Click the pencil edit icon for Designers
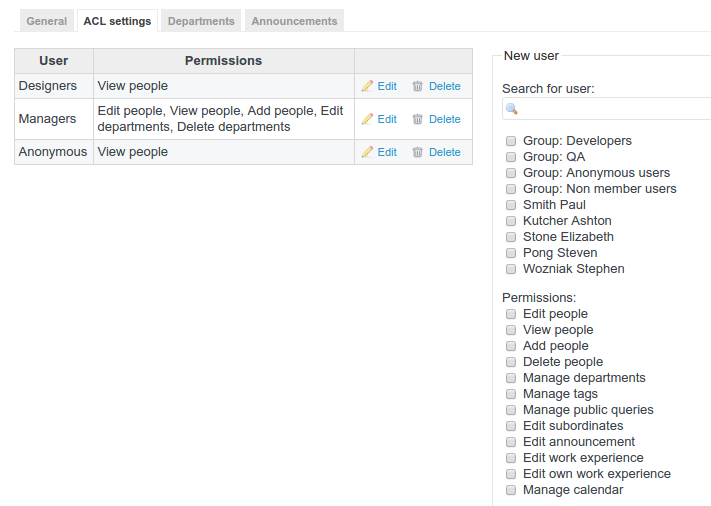711x506 pixels. 367,87
